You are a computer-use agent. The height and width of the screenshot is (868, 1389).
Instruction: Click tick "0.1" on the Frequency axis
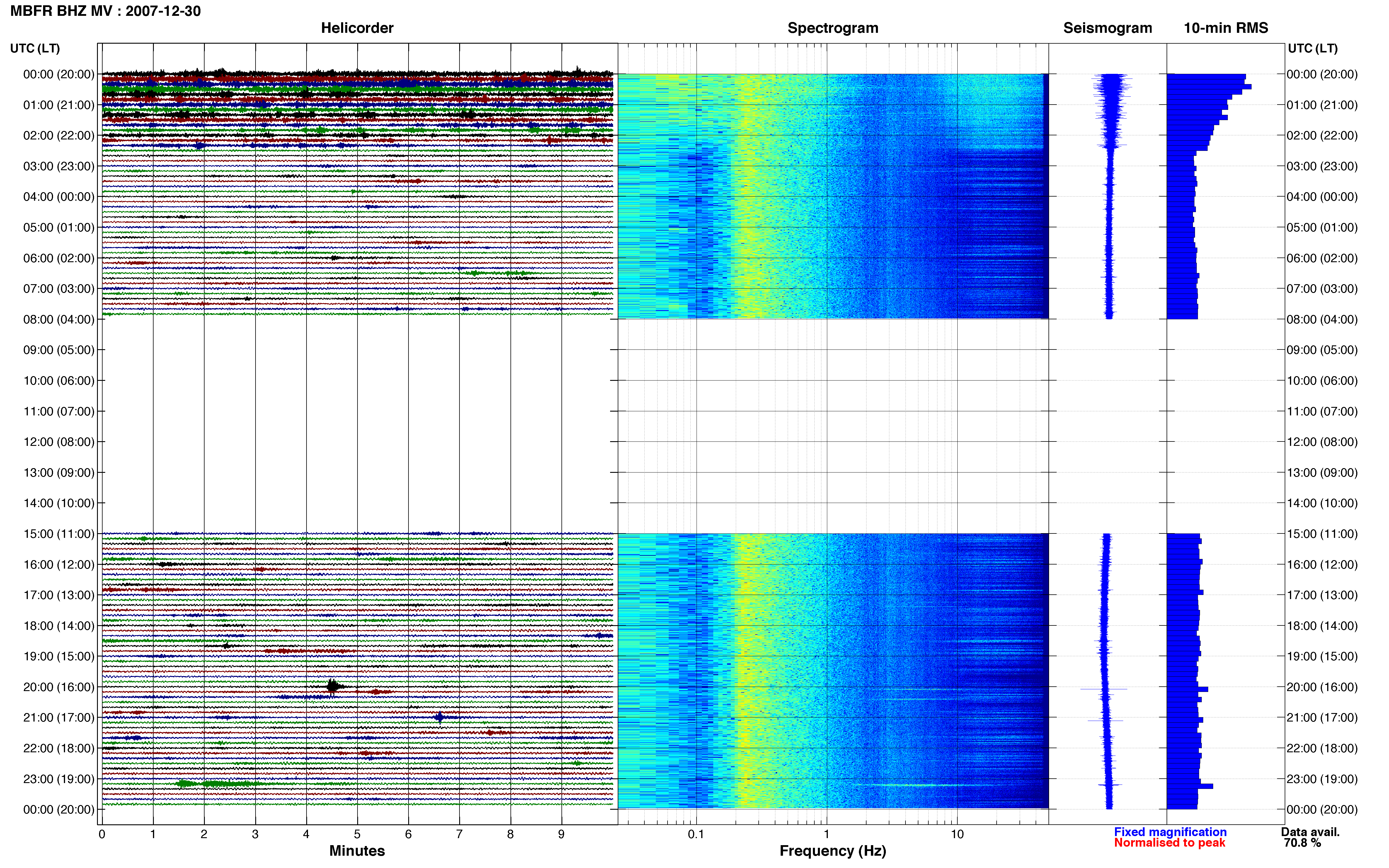[696, 834]
